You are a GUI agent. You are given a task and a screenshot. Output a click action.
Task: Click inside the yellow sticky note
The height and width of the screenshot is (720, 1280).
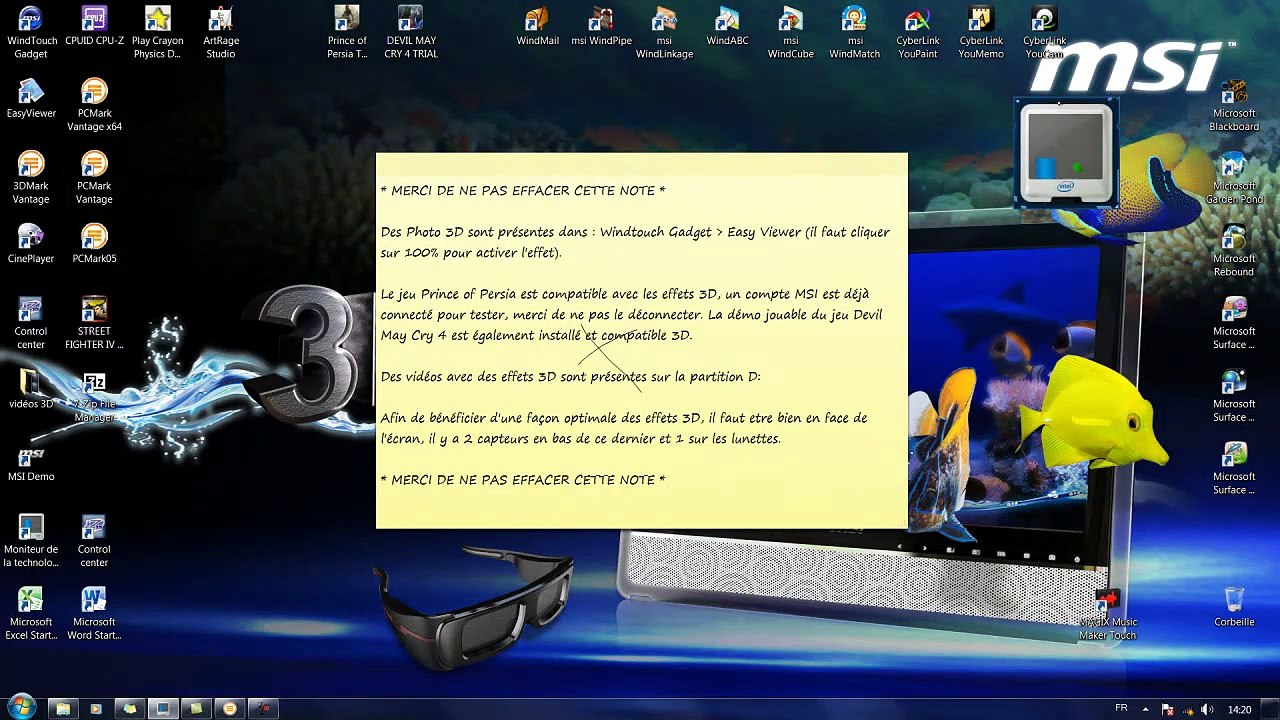[x=641, y=340]
